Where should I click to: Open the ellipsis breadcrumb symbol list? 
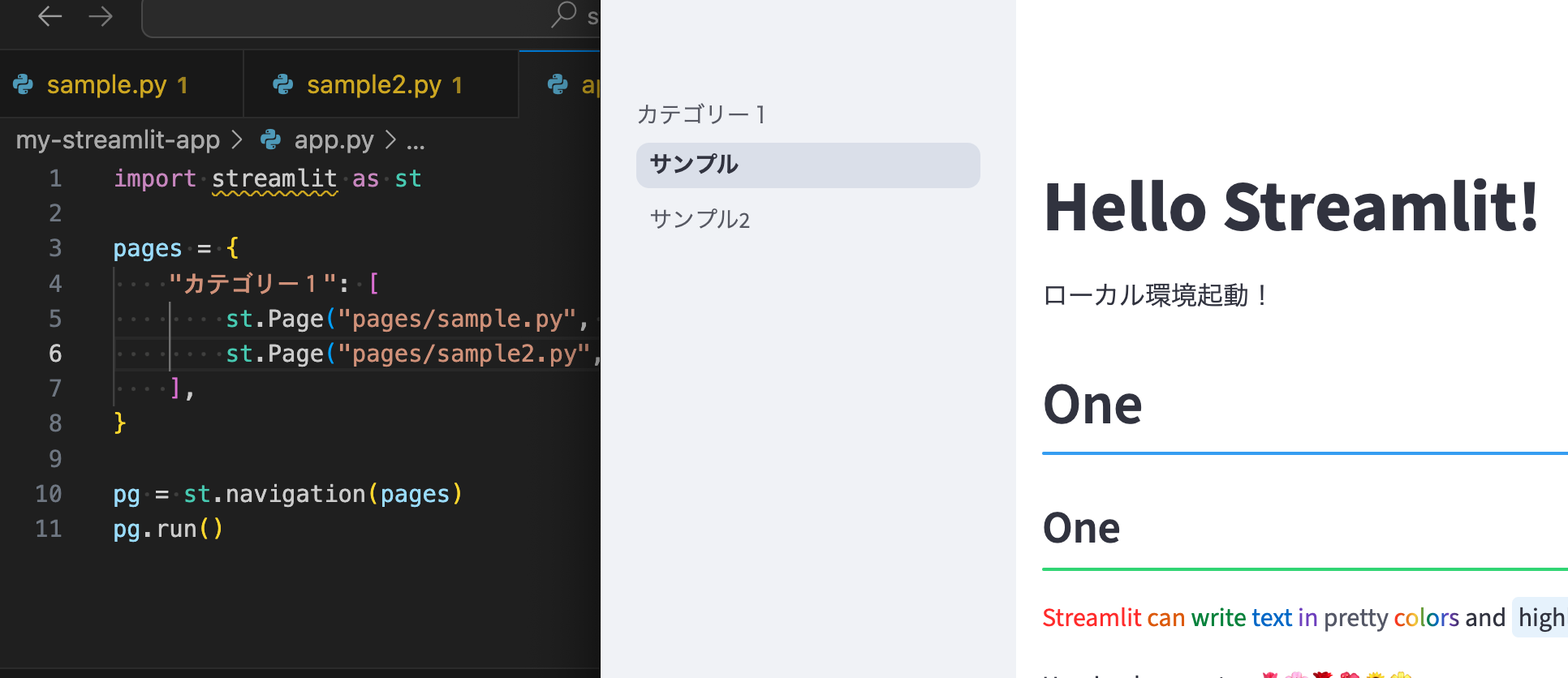[416, 142]
